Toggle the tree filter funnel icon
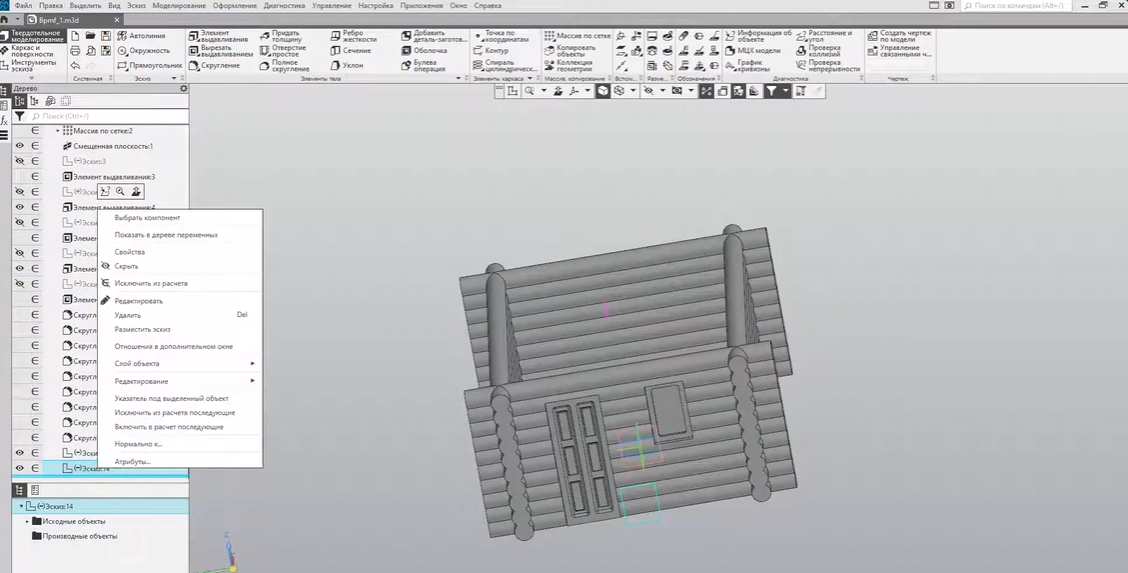The image size is (1128, 573). point(19,116)
